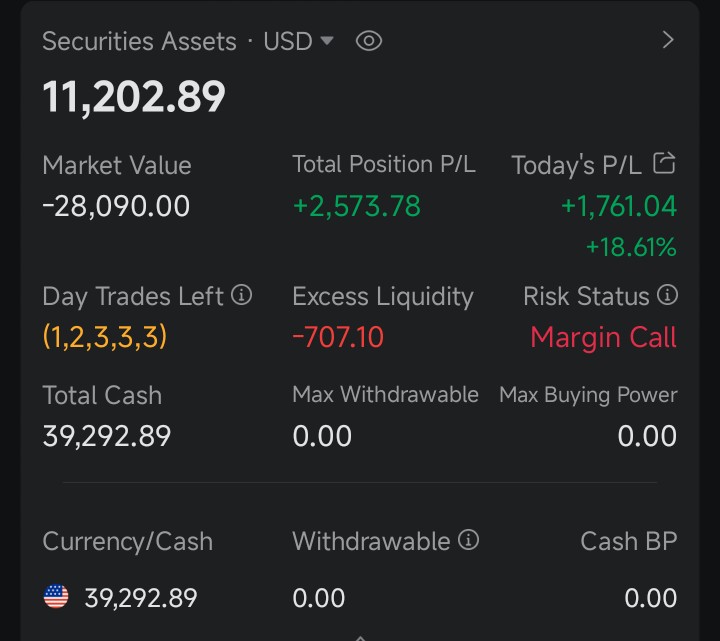Select the 11,202.89 total assets value
Screen dimensions: 720x641
[x=134, y=97]
